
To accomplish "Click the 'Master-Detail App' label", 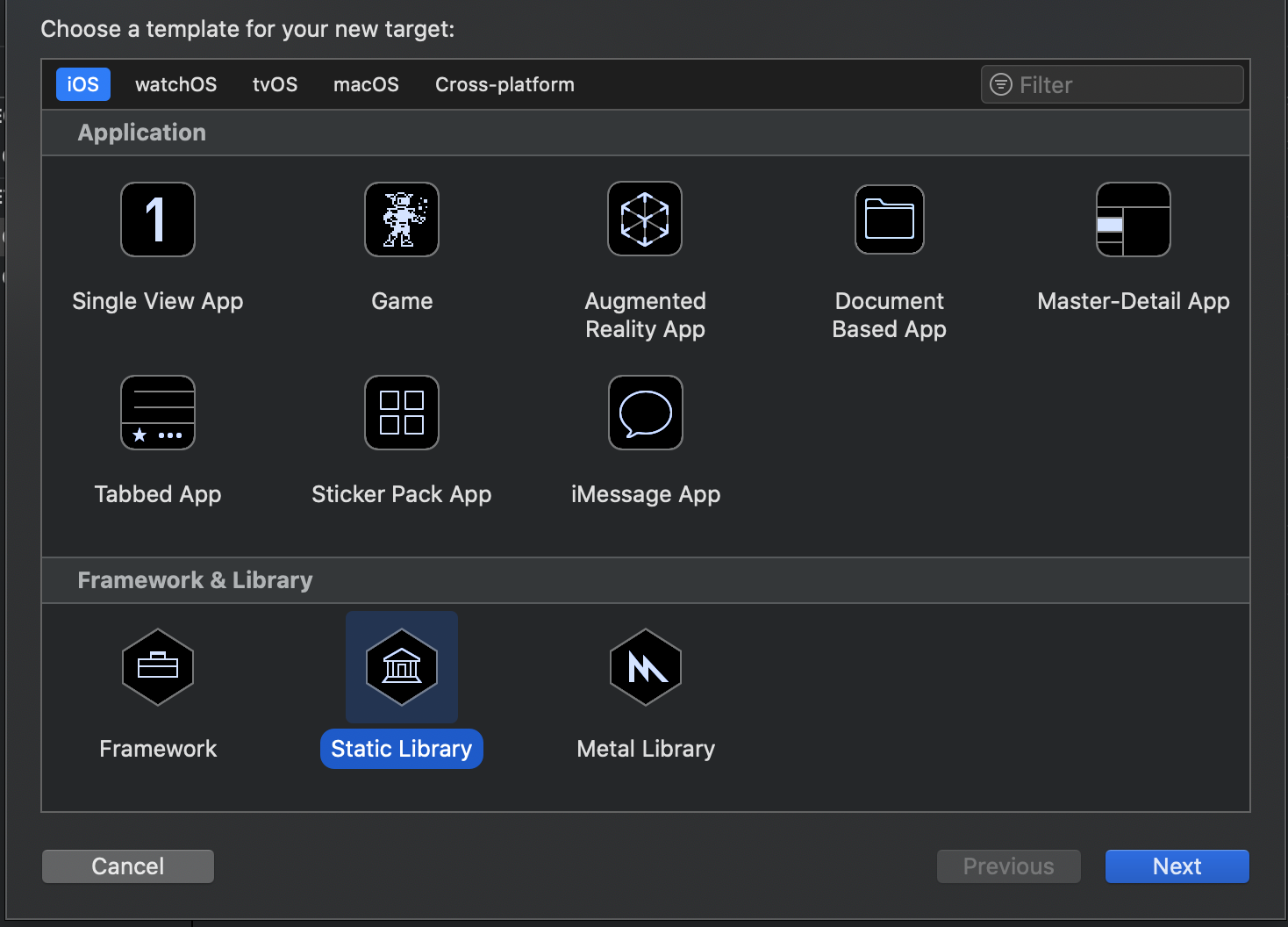I will (x=1134, y=301).
